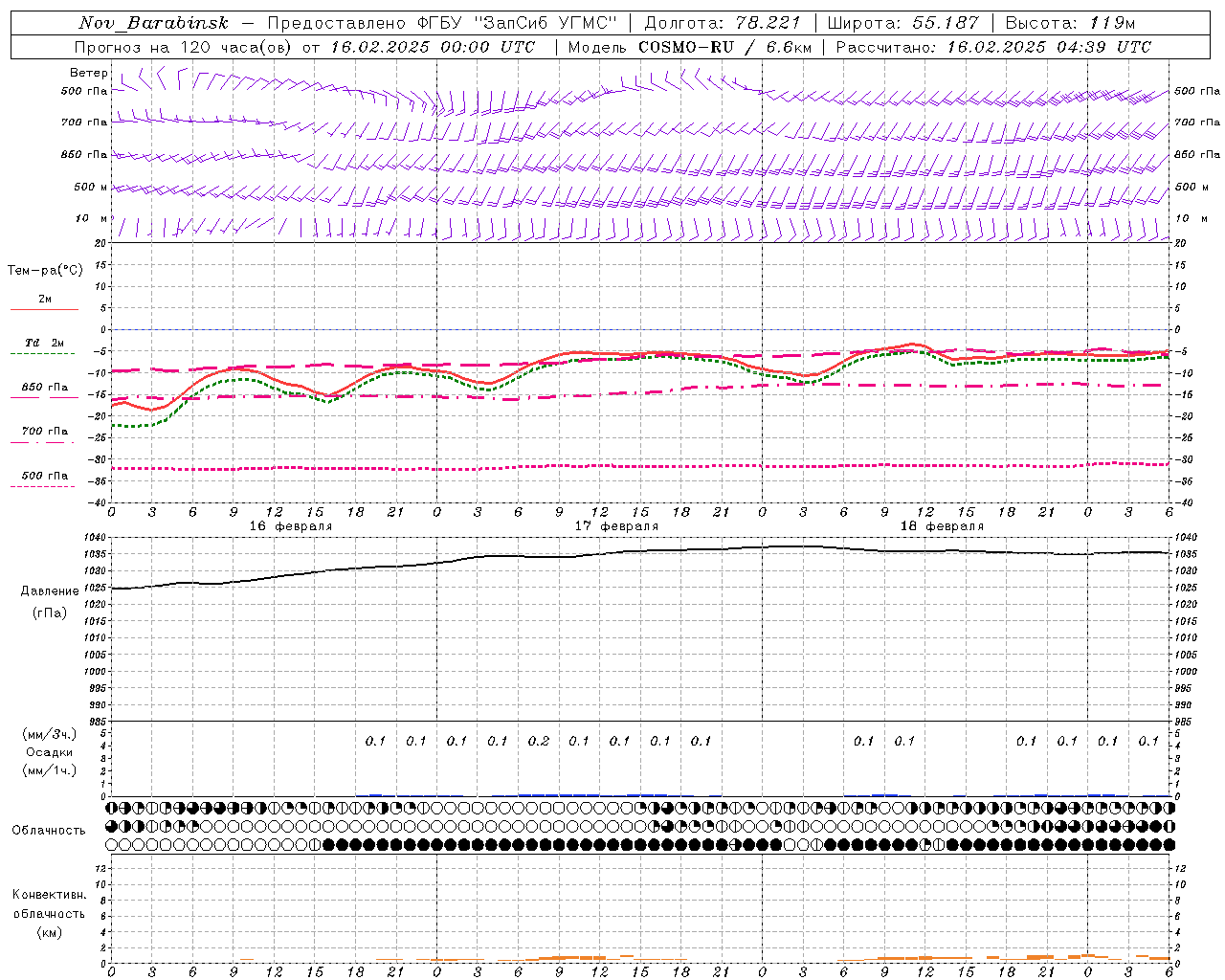Click the 16 февраля date label

pyautogui.click(x=291, y=526)
